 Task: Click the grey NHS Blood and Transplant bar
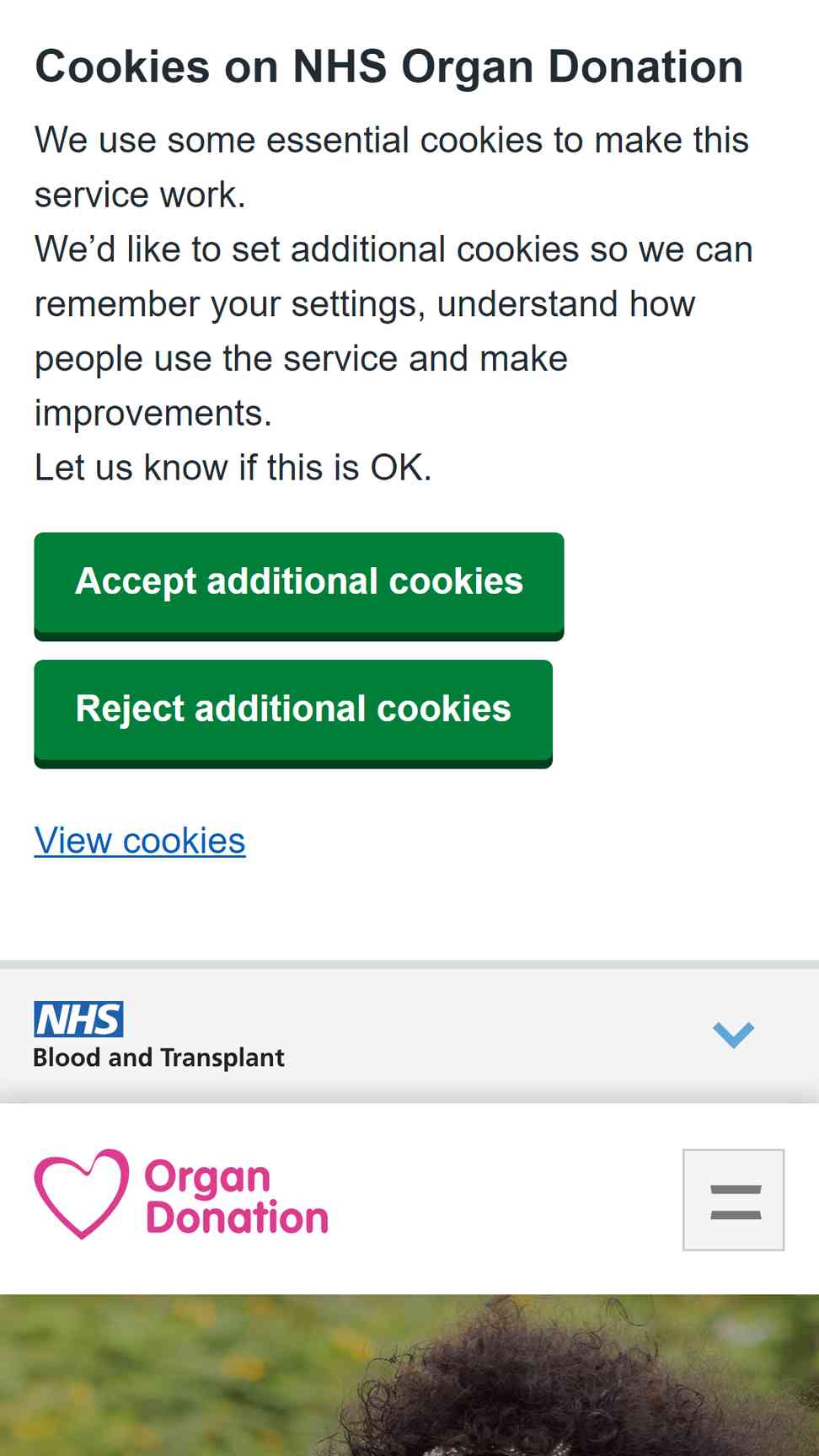tap(409, 1036)
